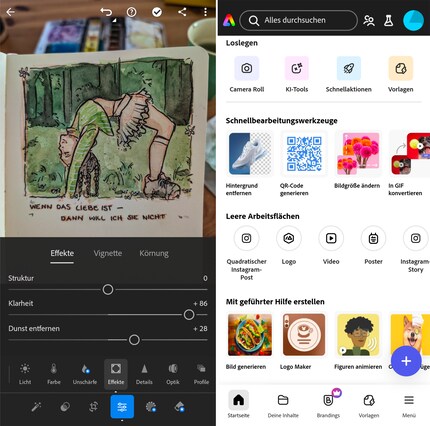Open the blue profile avatar
The height and width of the screenshot is (426, 430).
pos(413,20)
